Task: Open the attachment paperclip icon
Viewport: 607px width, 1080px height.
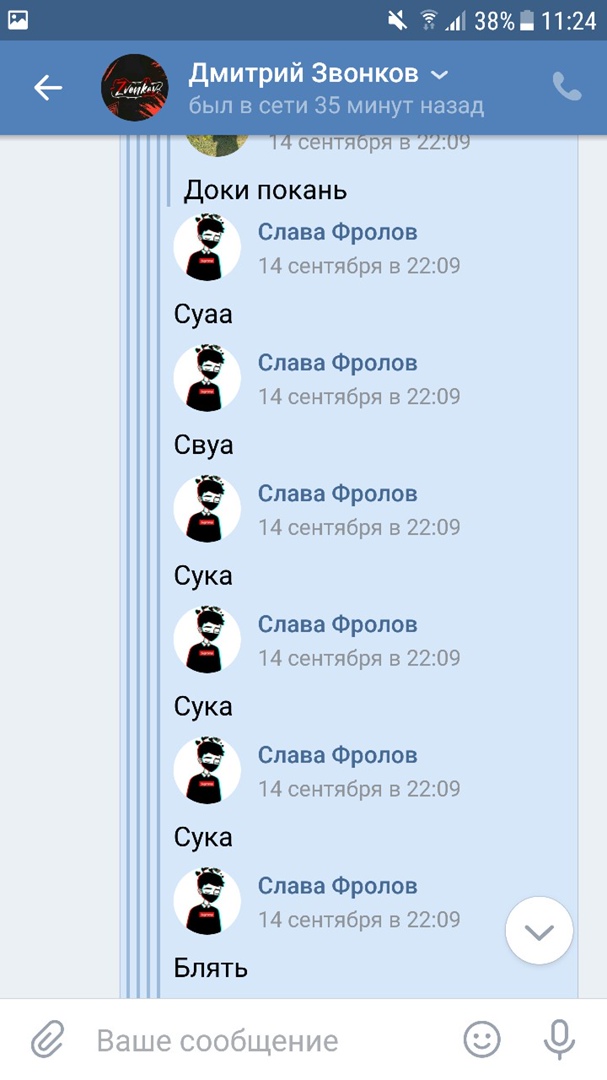Action: point(48,1039)
